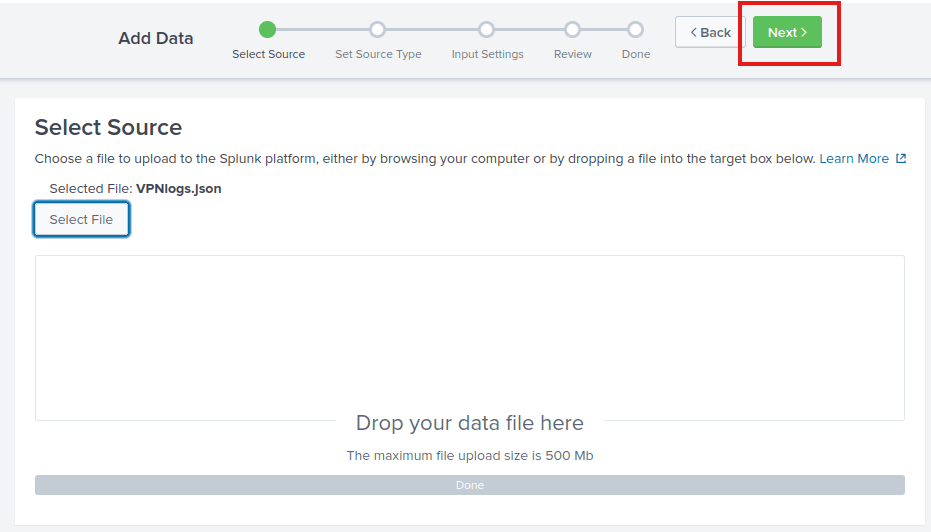Click the Set Source Type step circle
The width and height of the screenshot is (931, 532).
click(x=377, y=30)
